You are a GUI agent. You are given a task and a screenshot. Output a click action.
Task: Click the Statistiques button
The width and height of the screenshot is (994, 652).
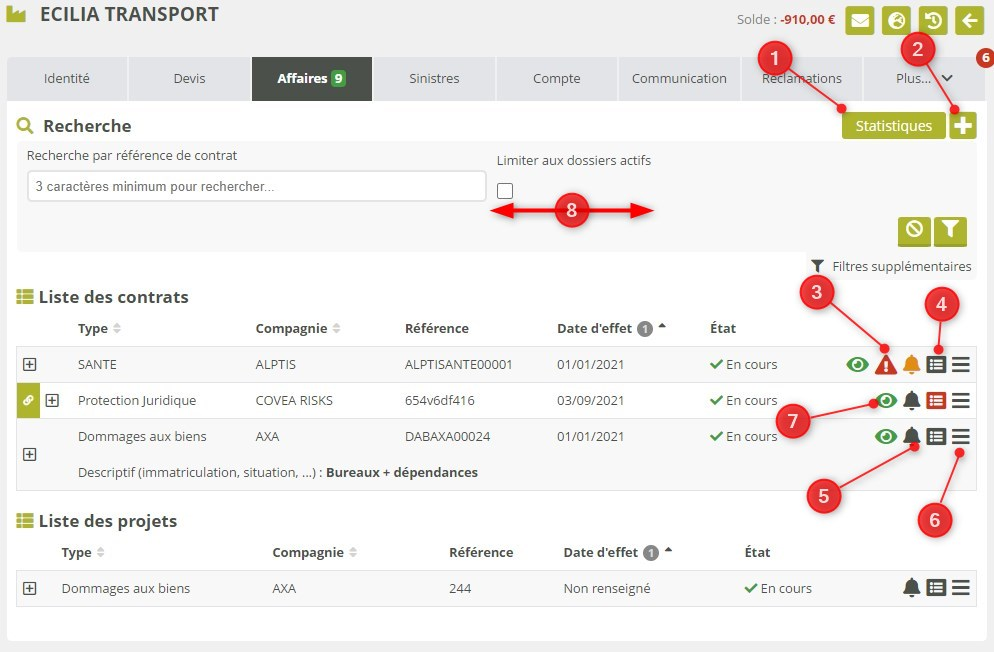(893, 126)
